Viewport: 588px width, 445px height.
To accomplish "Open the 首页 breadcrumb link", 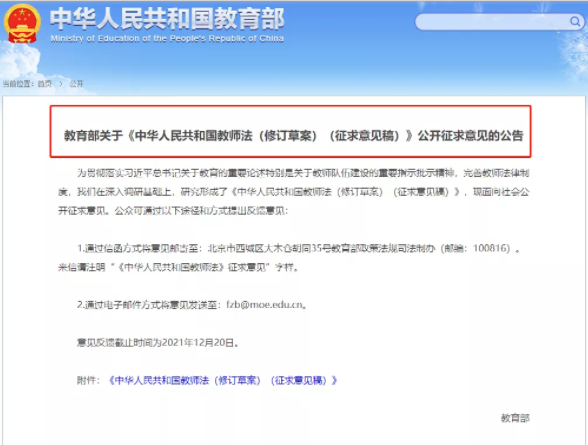I will [45, 84].
